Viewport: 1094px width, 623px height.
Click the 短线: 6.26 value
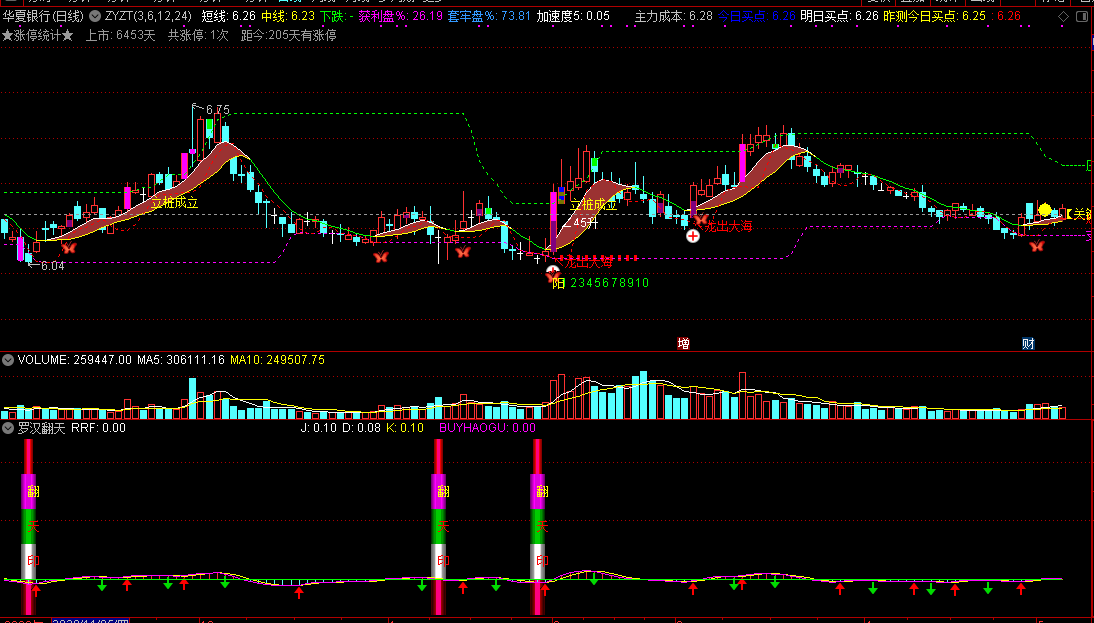(228, 16)
